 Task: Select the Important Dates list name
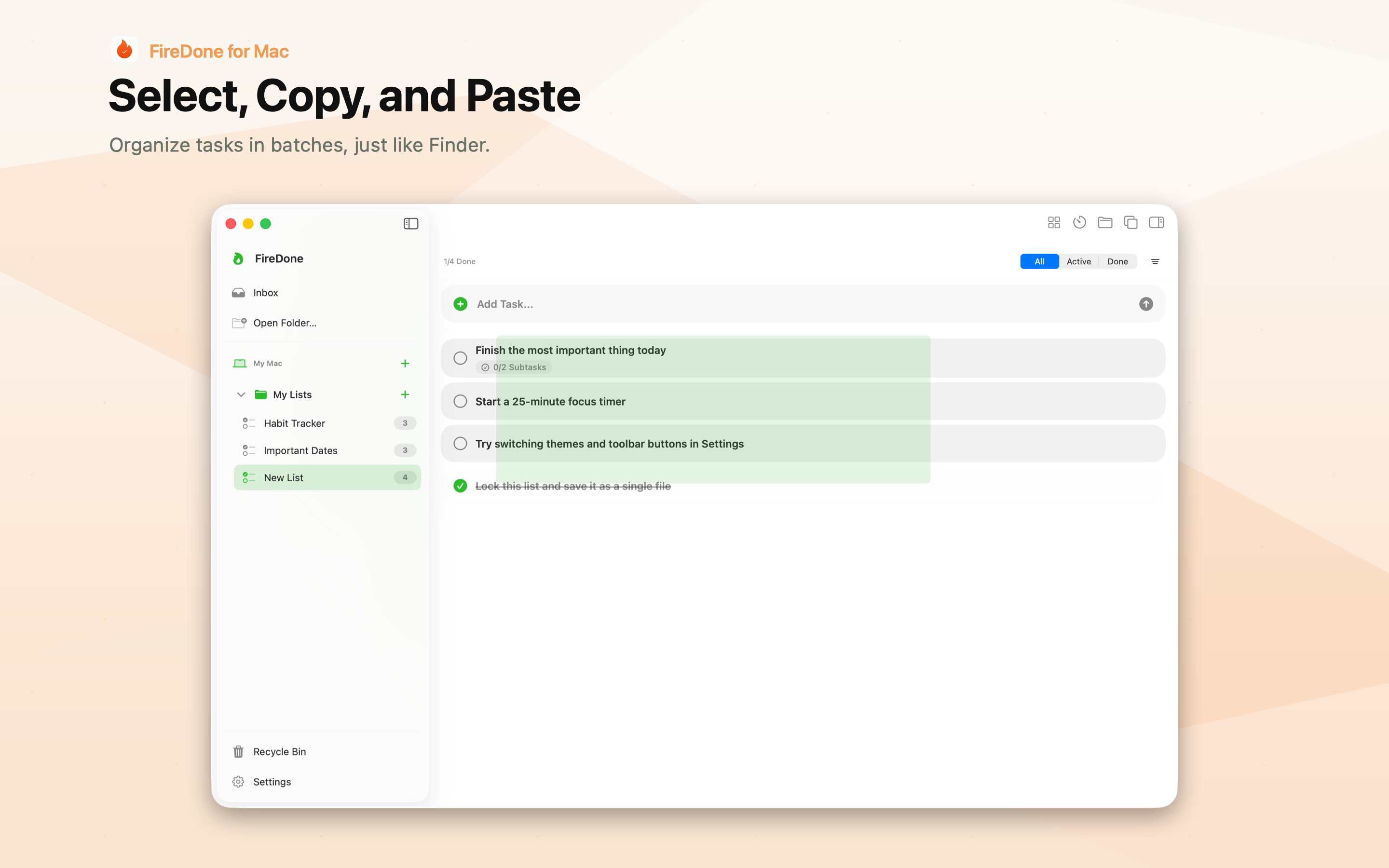301,451
